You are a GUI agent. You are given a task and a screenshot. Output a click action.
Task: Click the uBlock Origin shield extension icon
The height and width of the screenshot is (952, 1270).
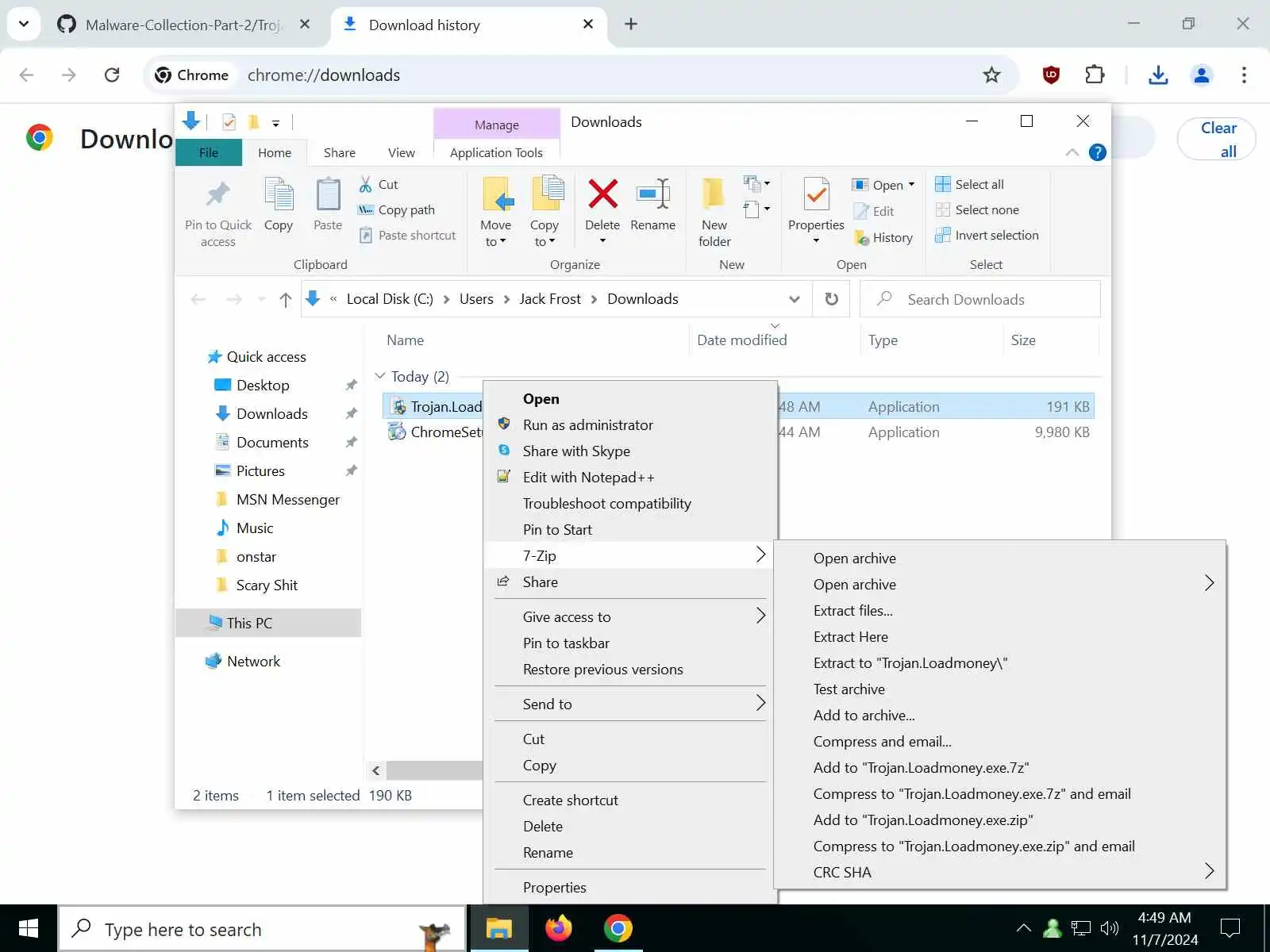[1051, 75]
